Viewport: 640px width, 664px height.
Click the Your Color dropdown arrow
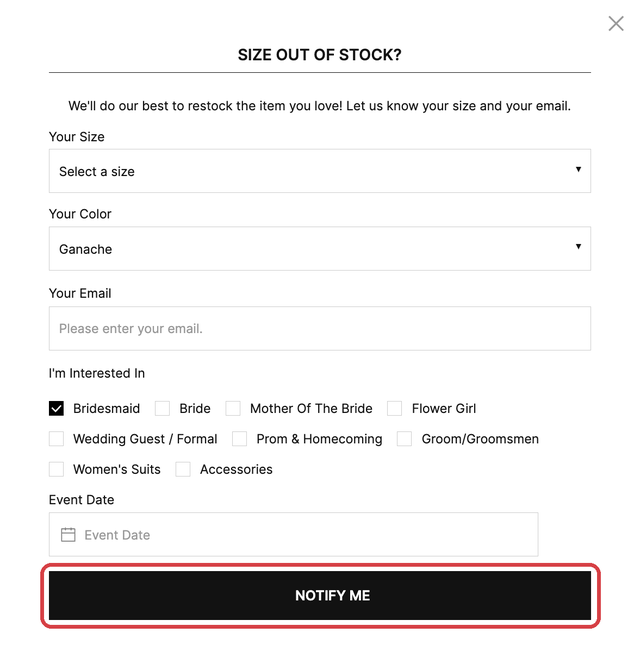point(578,246)
